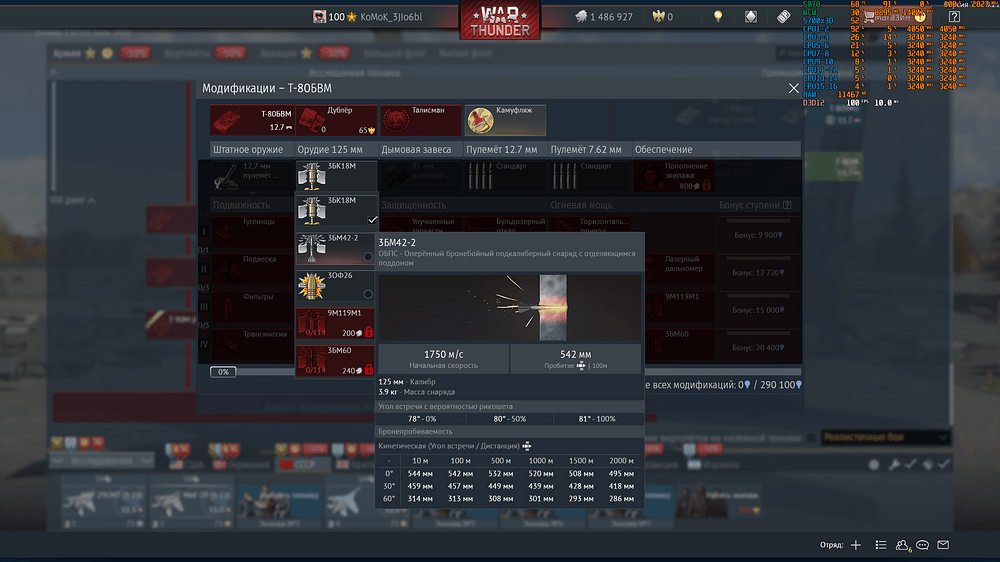1000x562 pixels.
Task: Click the locked 9М119М1 shell in dropdown
Action: (x=335, y=323)
